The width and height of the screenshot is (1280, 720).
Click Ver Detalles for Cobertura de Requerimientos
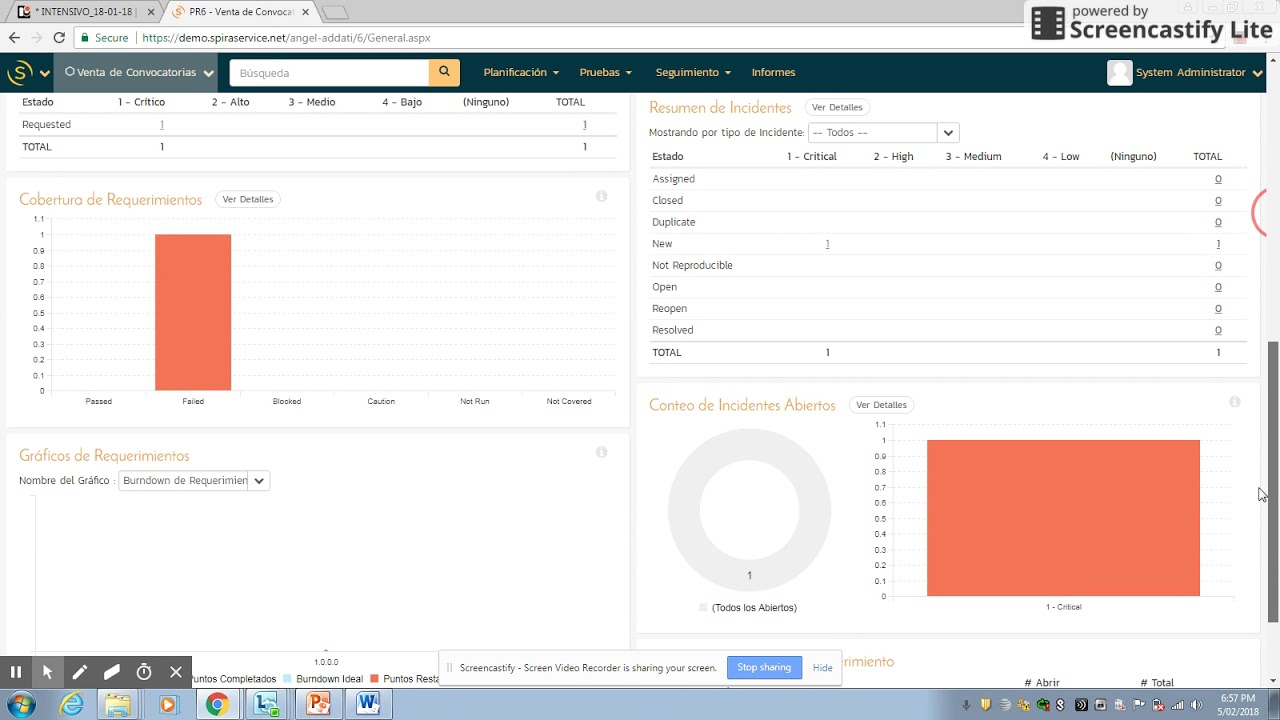click(x=248, y=199)
